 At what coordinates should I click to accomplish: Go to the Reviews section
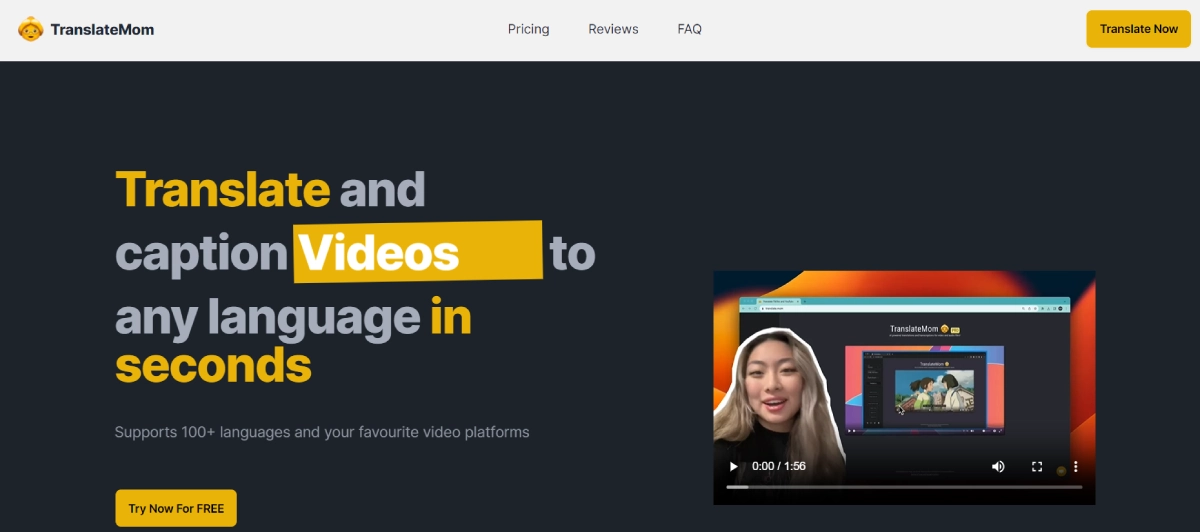[613, 29]
